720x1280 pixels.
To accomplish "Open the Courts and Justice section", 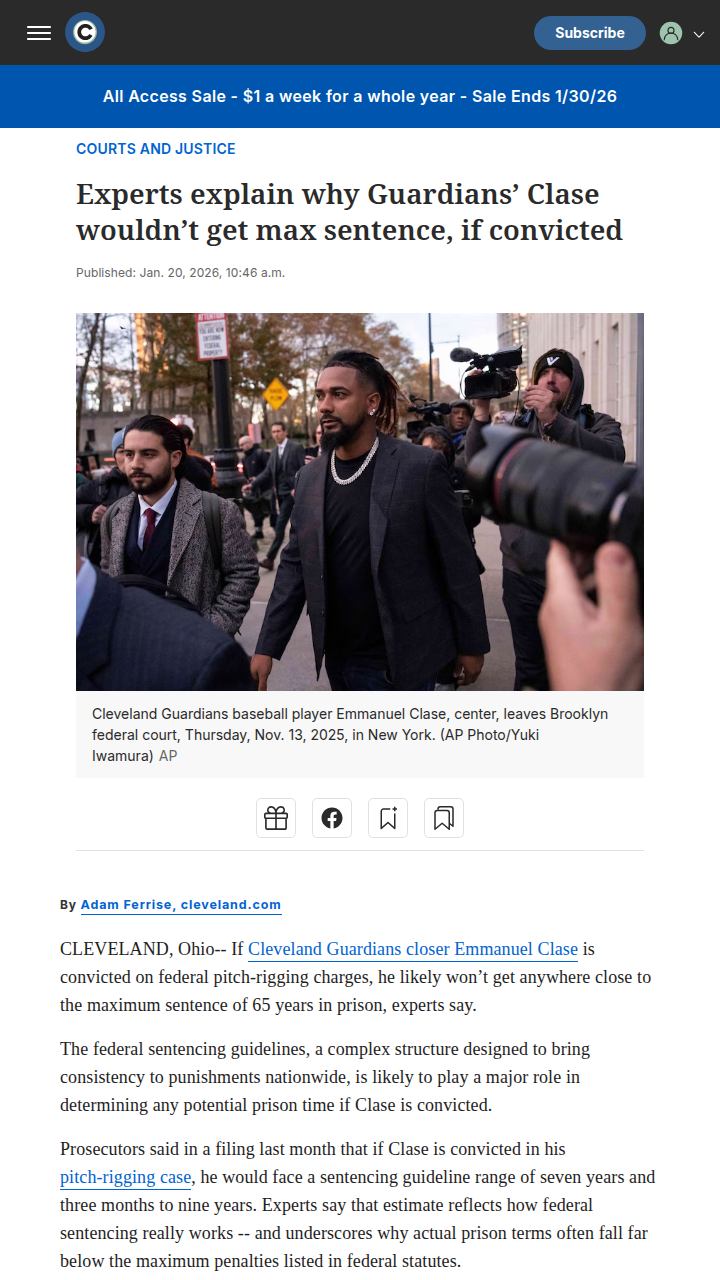I will click(156, 149).
